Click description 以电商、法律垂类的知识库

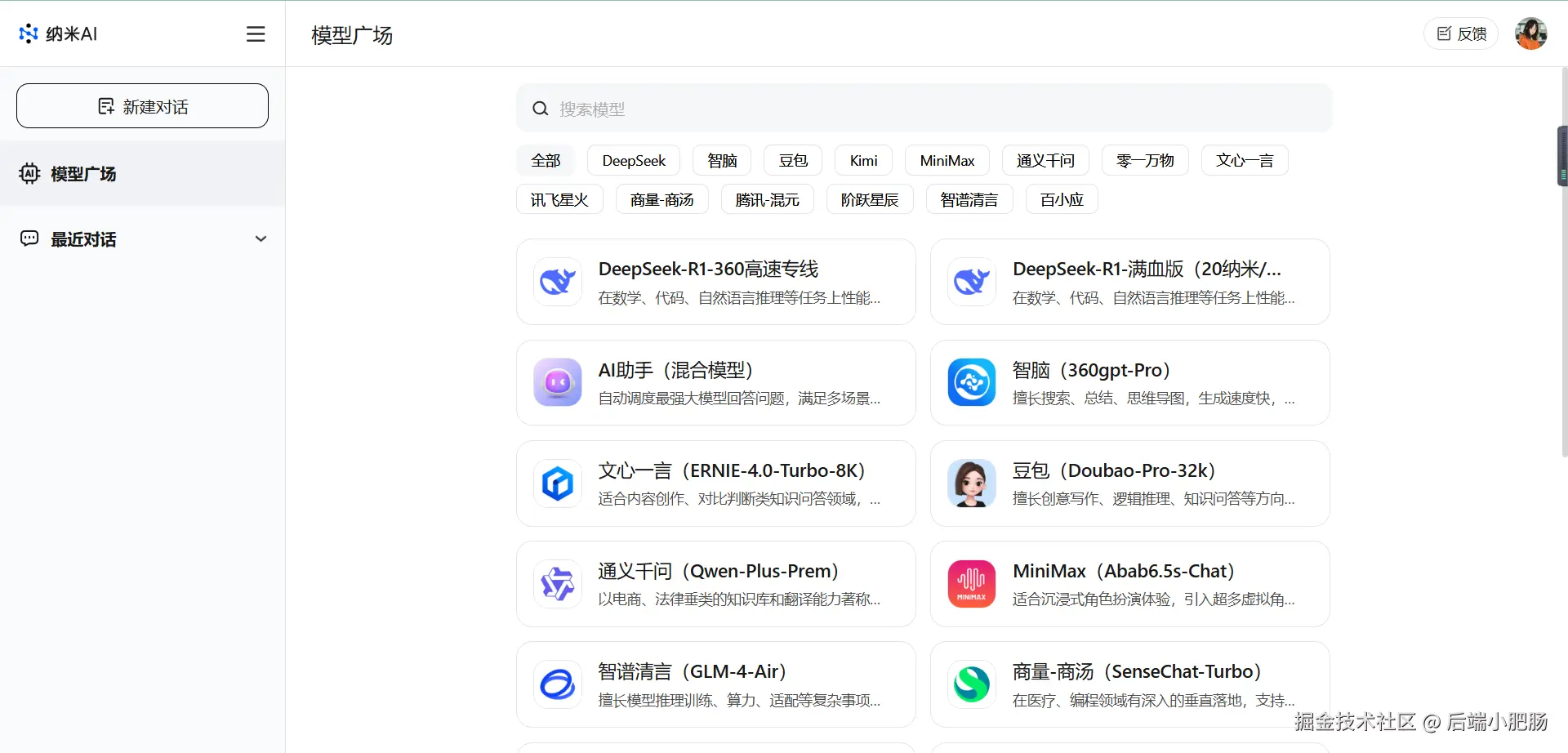(x=739, y=599)
